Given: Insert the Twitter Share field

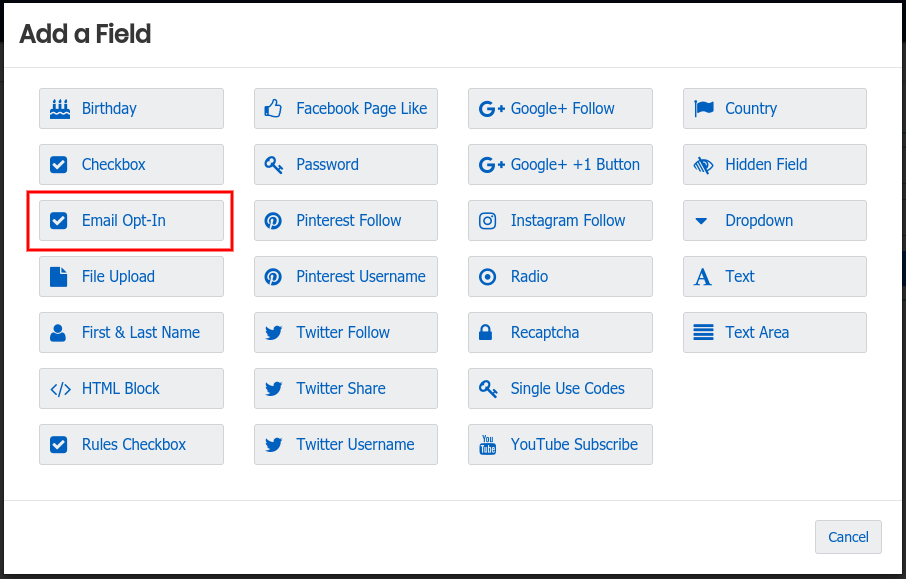Looking at the screenshot, I should 345,389.
